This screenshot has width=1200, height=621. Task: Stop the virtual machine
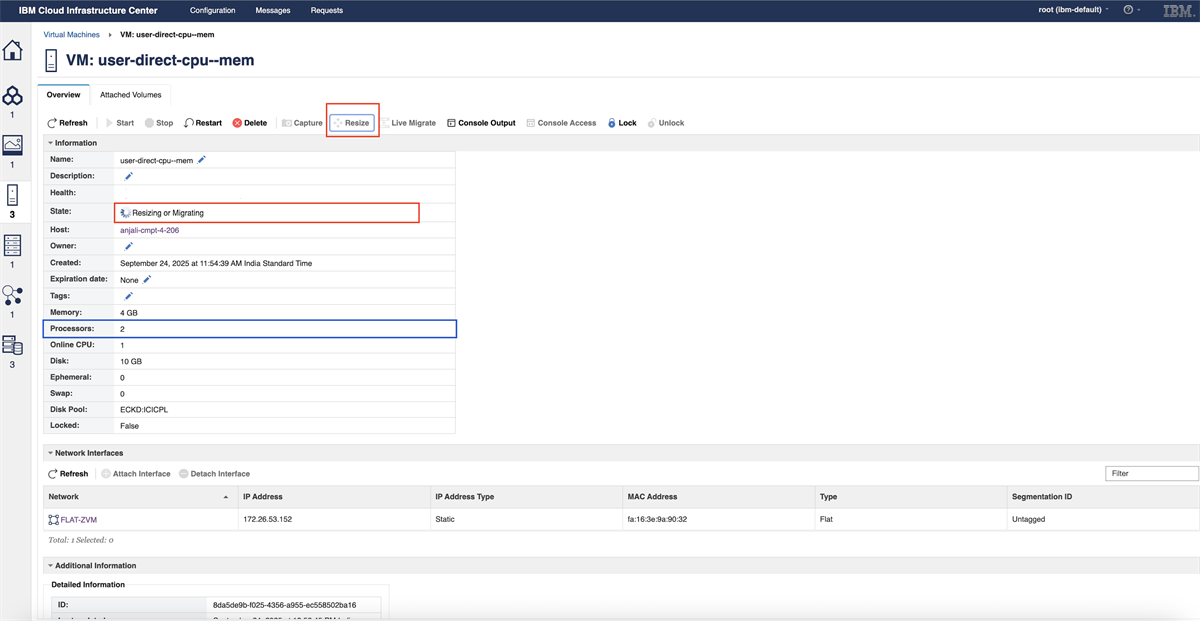point(159,123)
